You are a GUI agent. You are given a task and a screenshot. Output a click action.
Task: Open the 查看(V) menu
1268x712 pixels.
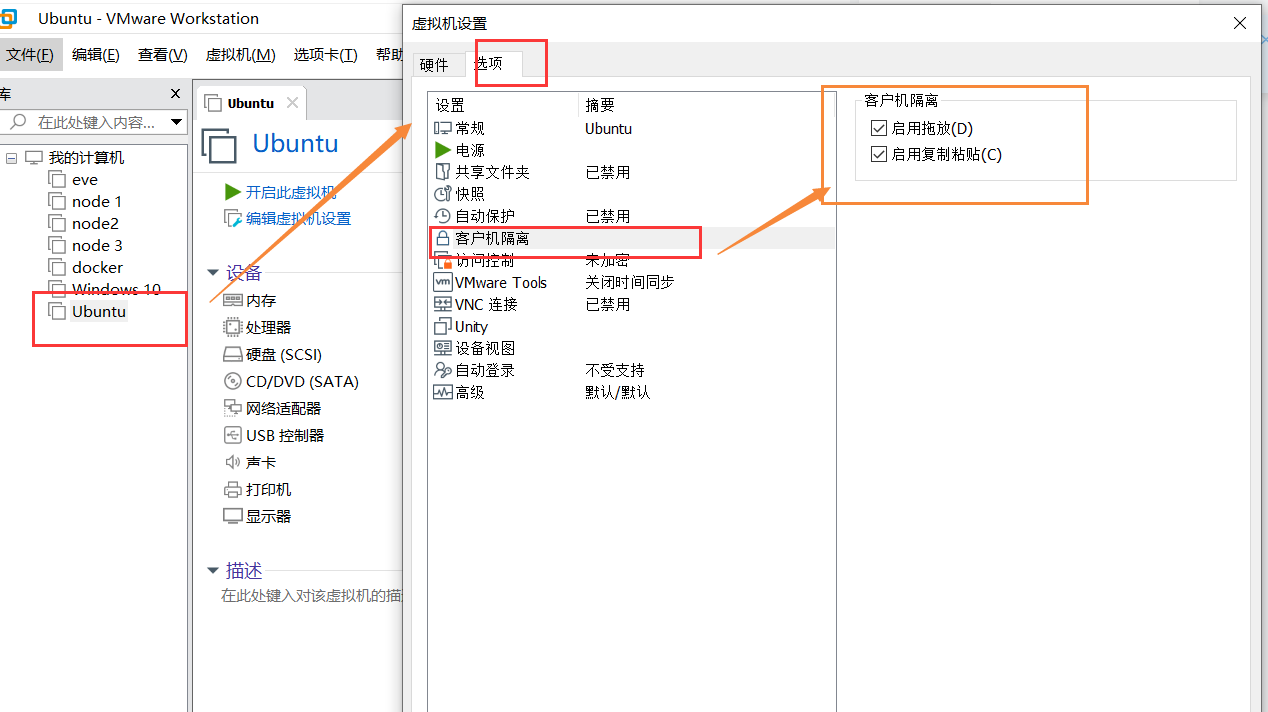tap(163, 55)
